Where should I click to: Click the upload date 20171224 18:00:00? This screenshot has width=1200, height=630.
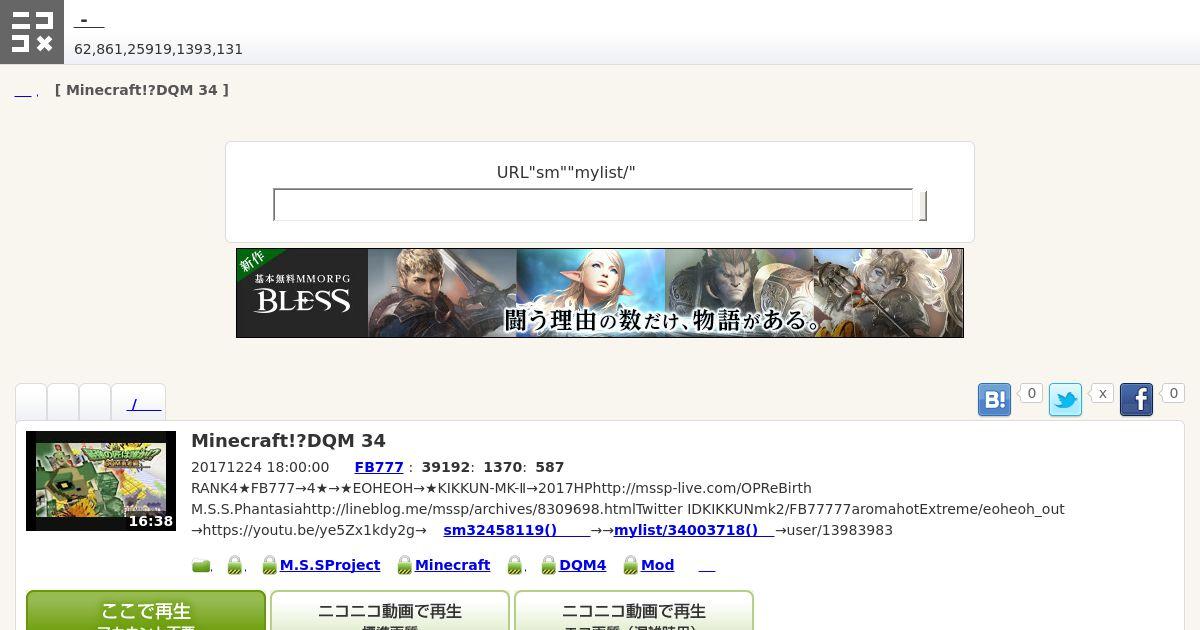(260, 467)
